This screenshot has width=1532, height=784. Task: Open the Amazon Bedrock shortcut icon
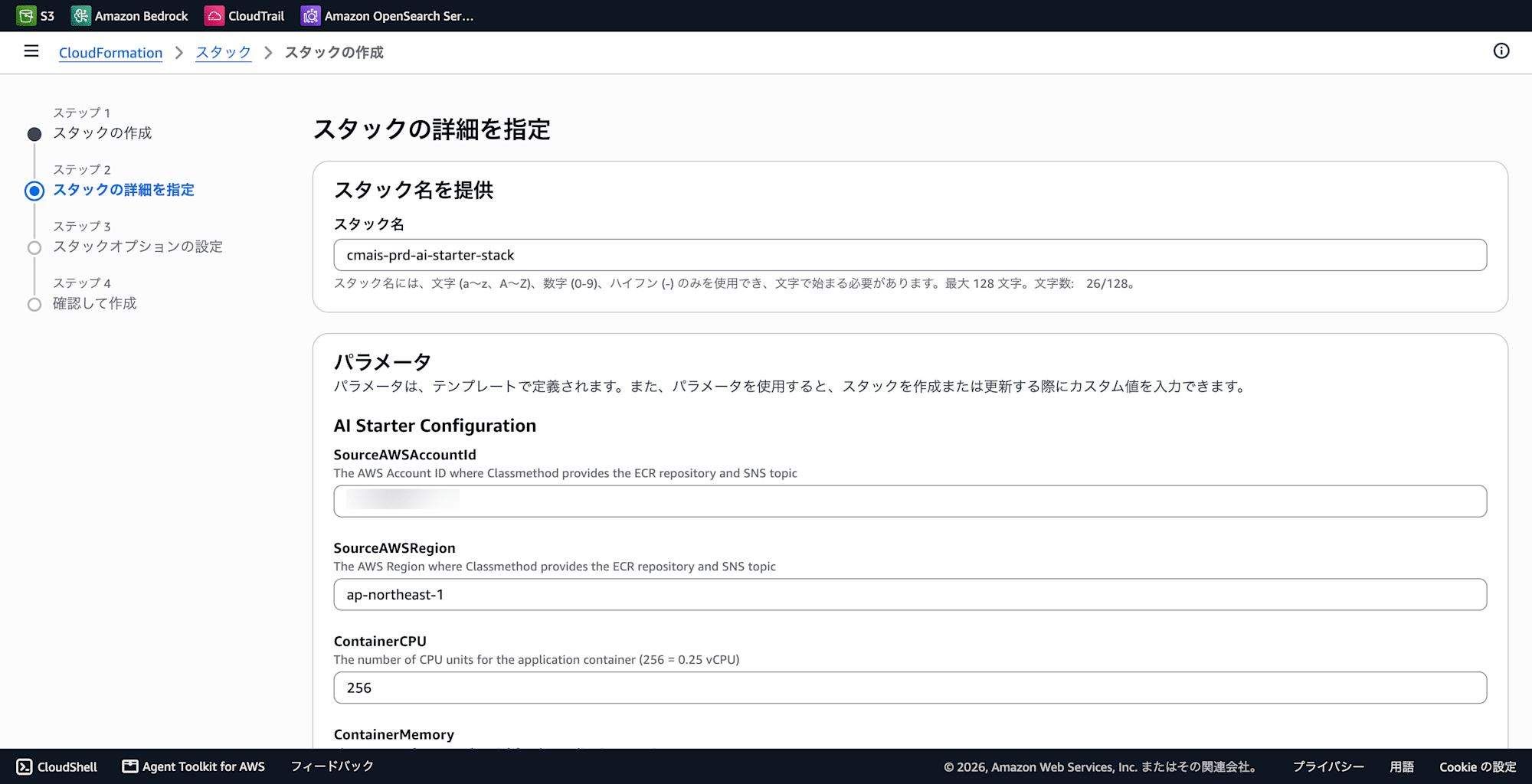pos(81,15)
